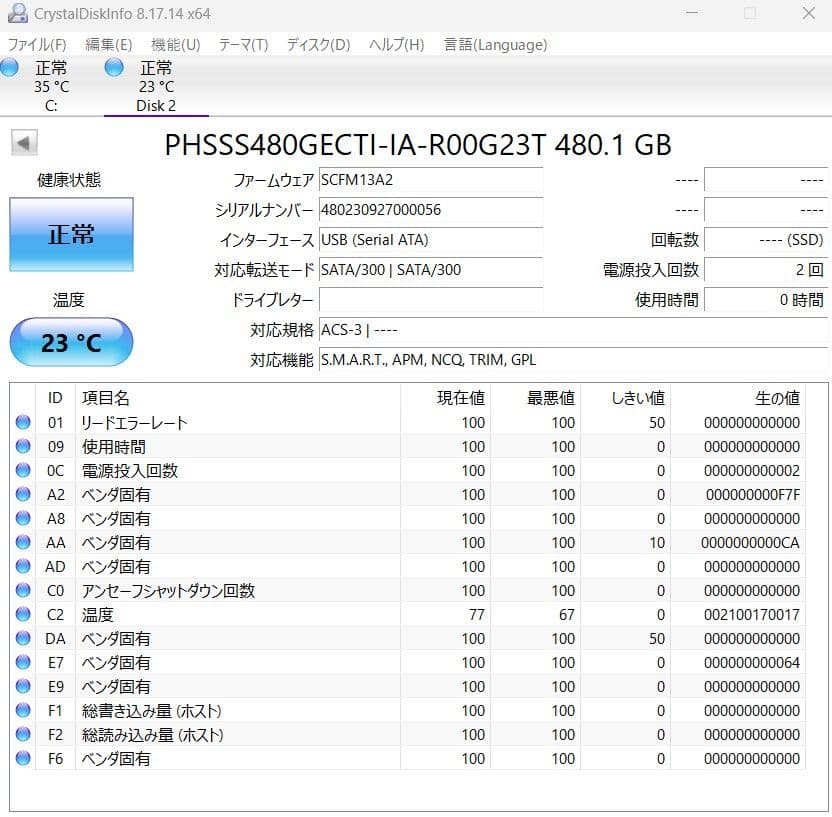Open the ファイル(F) menu
832x817 pixels.
point(37,45)
